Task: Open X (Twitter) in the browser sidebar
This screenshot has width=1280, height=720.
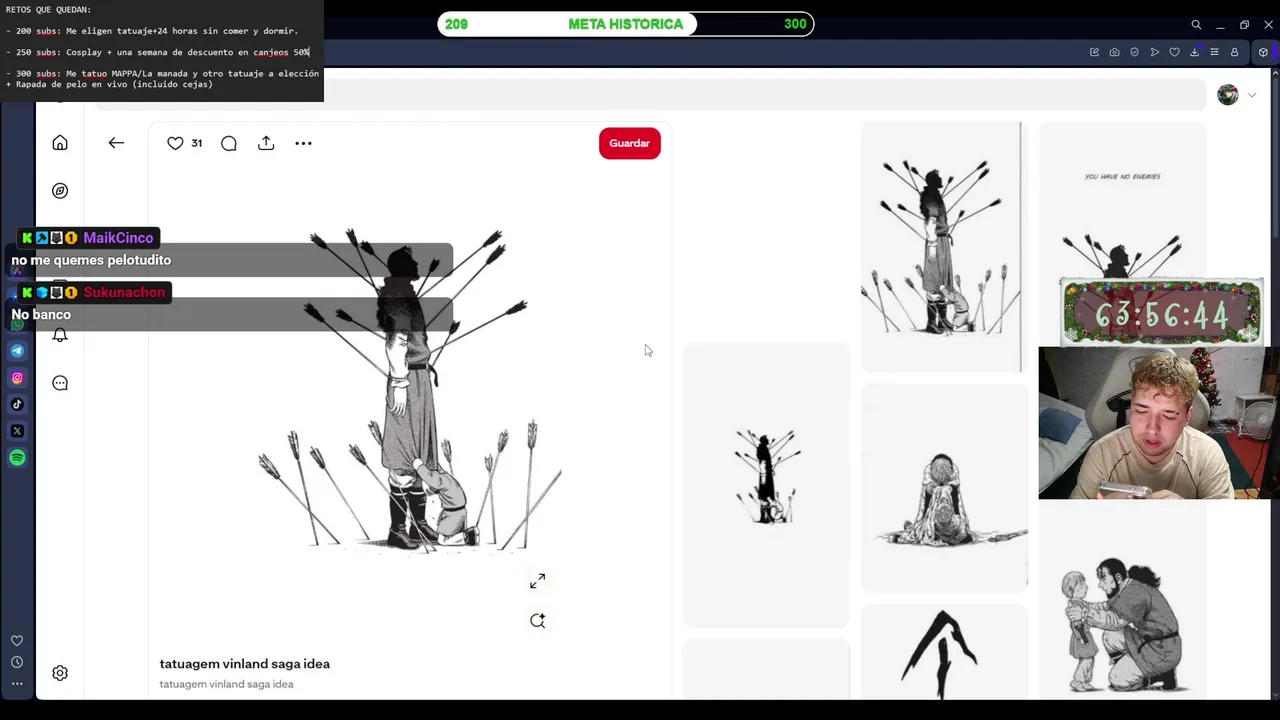Action: 17,431
